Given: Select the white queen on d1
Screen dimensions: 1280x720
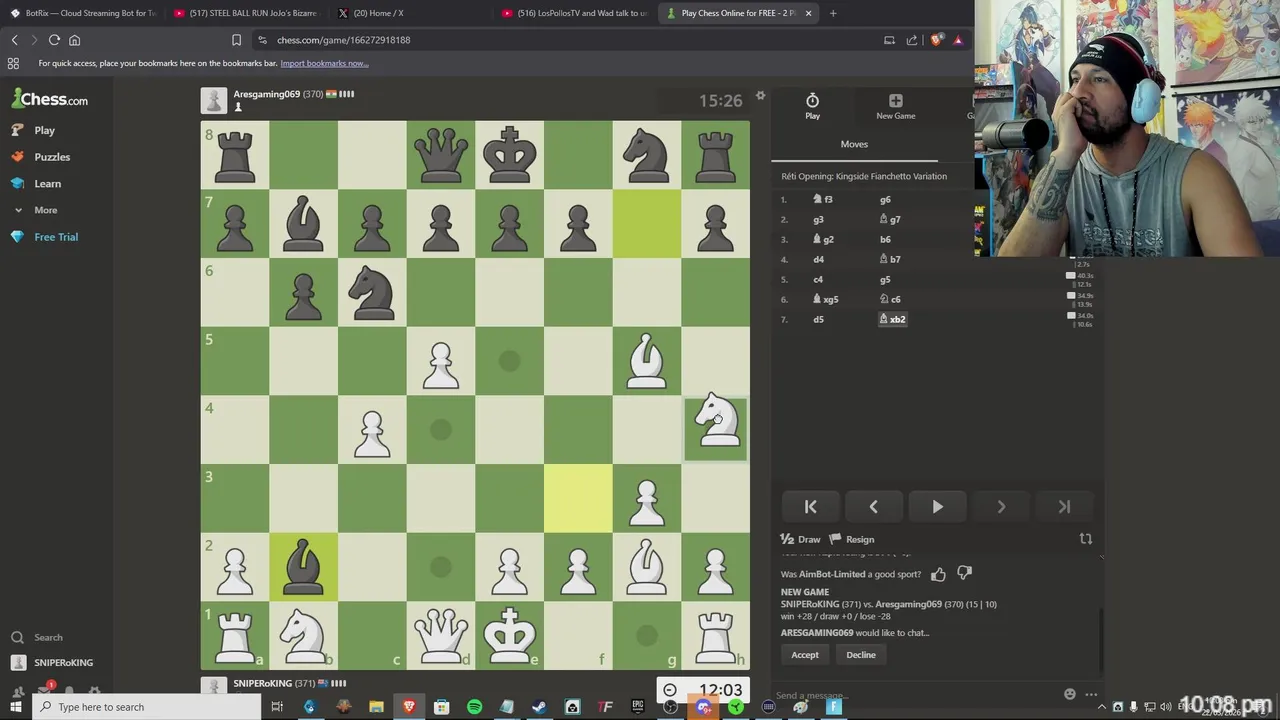Looking at the screenshot, I should (x=440, y=635).
